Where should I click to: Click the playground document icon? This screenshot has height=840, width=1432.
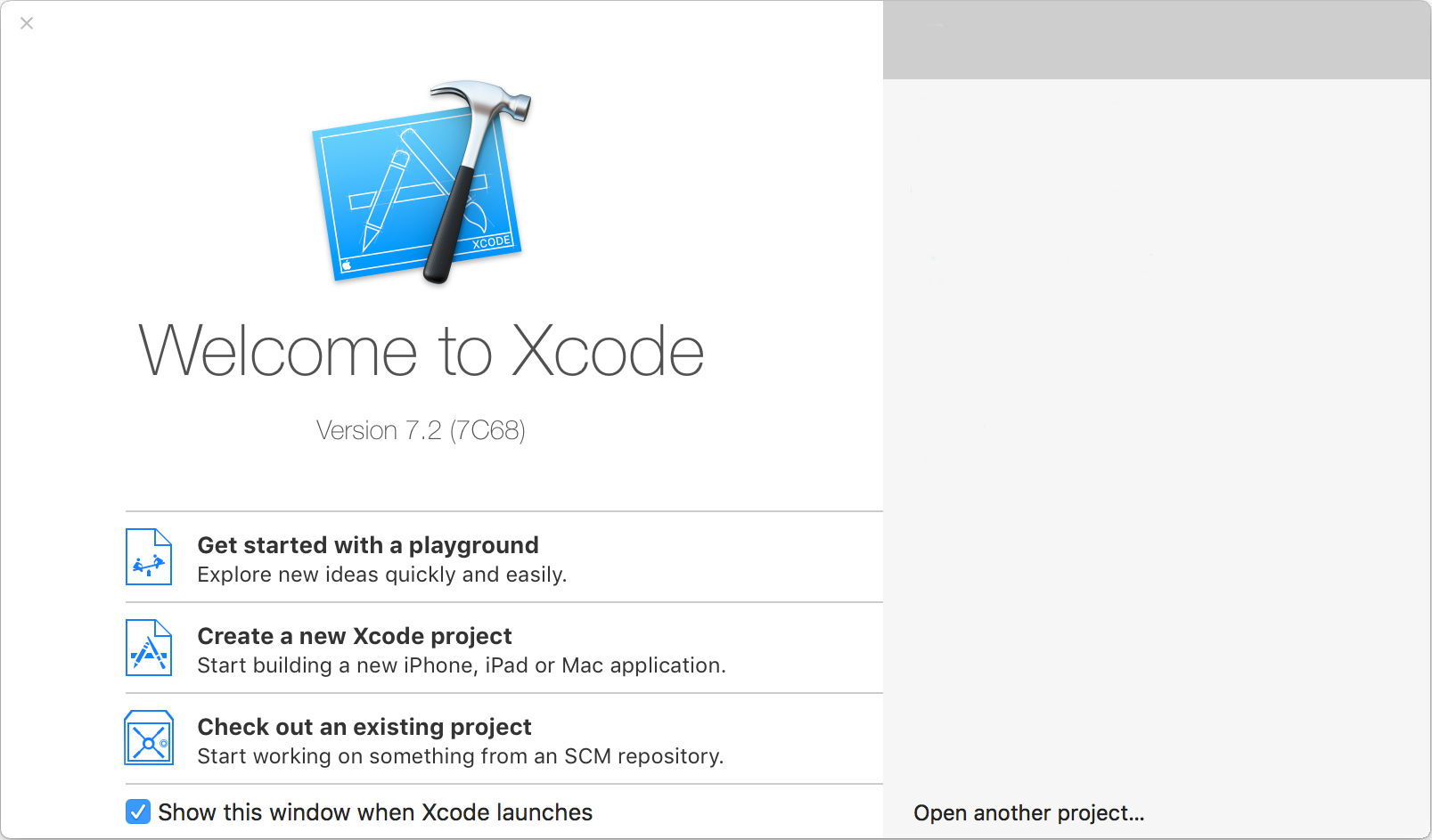tap(148, 557)
